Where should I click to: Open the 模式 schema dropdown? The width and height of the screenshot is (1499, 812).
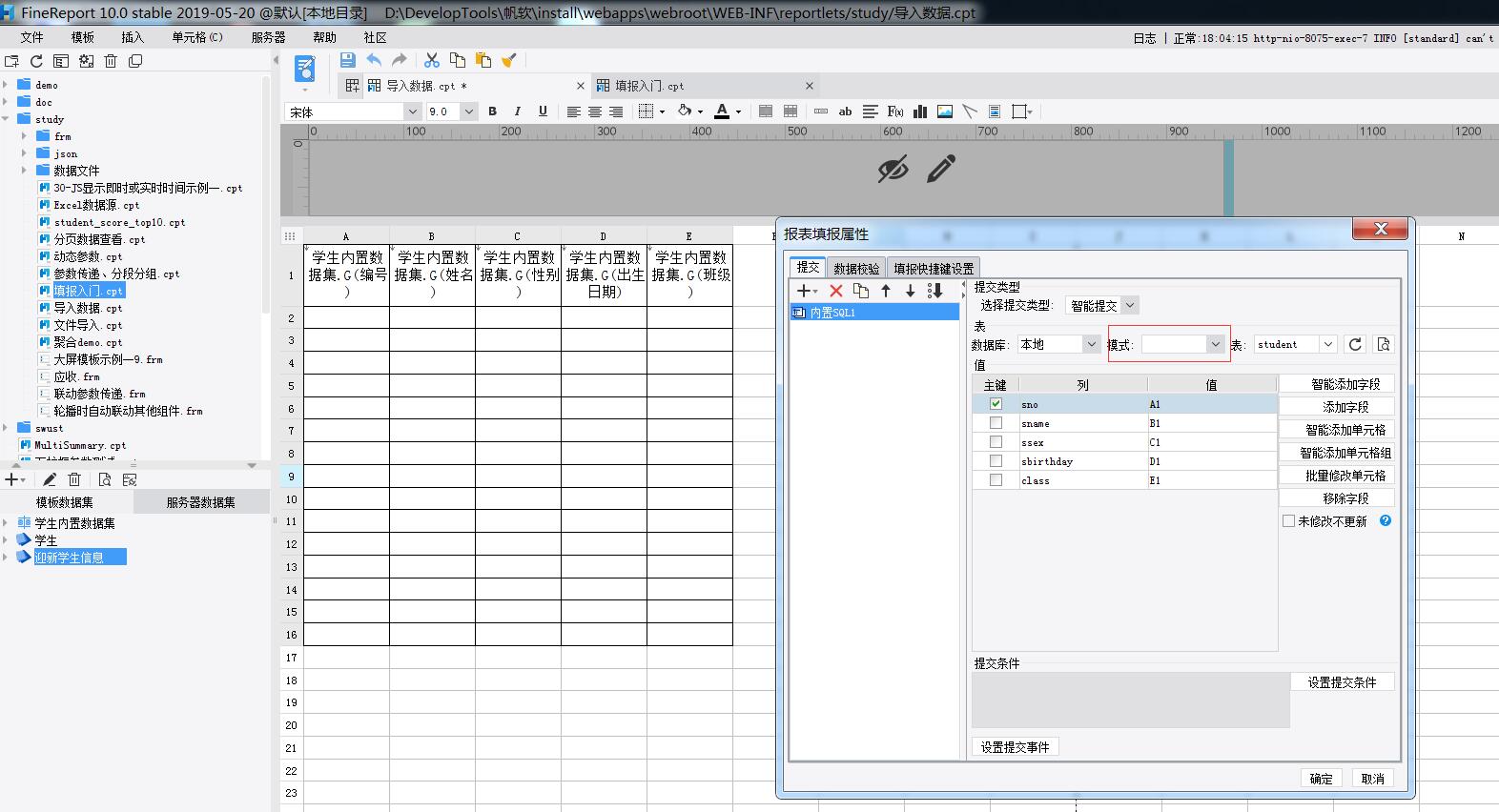point(1215,344)
